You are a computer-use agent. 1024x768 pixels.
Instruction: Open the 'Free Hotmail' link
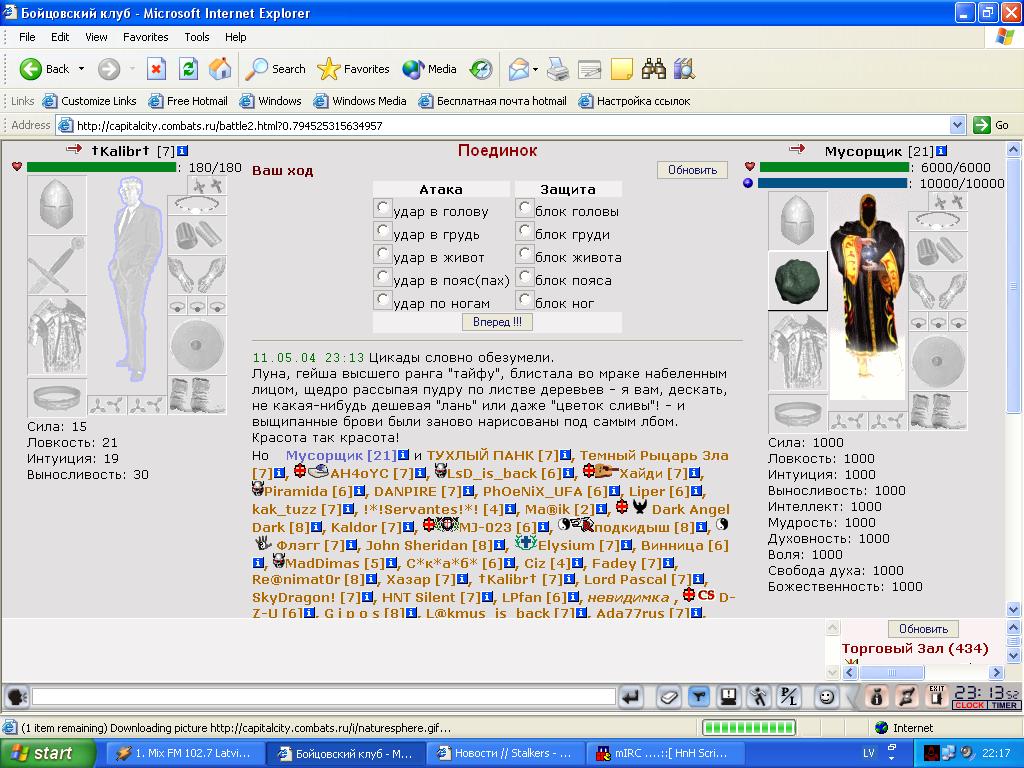188,101
